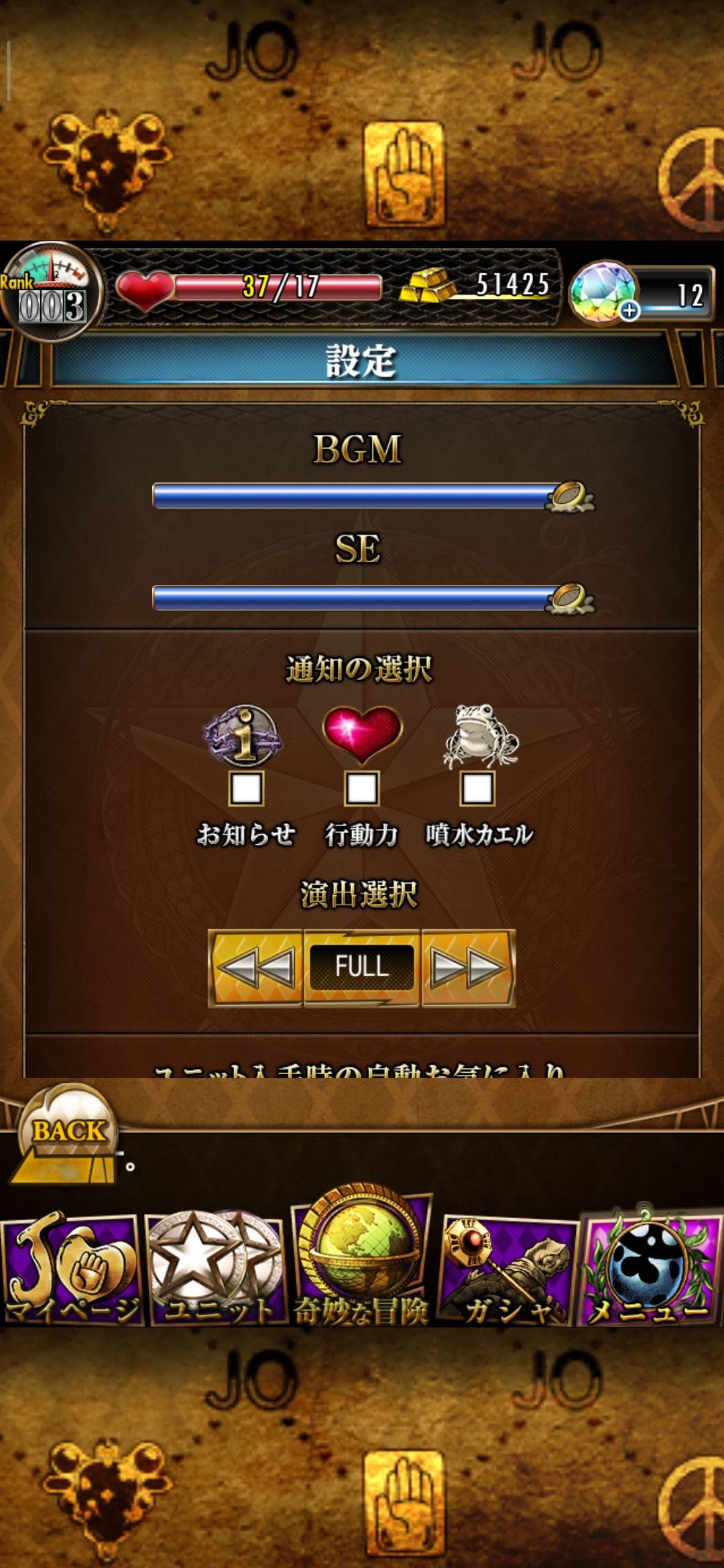
Task: Tap the red heart stamina icon
Action: pyautogui.click(x=145, y=289)
